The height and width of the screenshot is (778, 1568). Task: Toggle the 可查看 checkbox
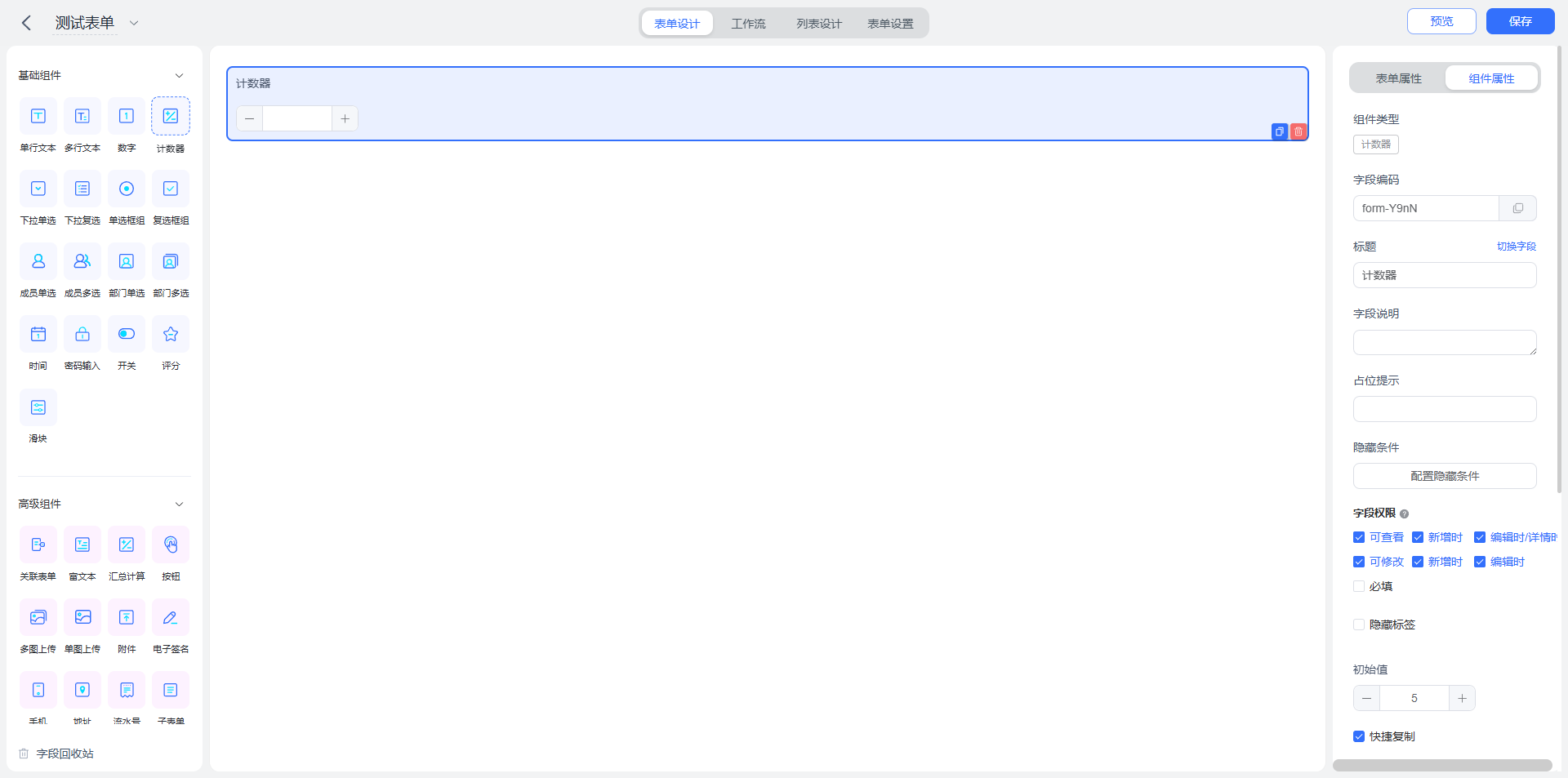(1359, 537)
